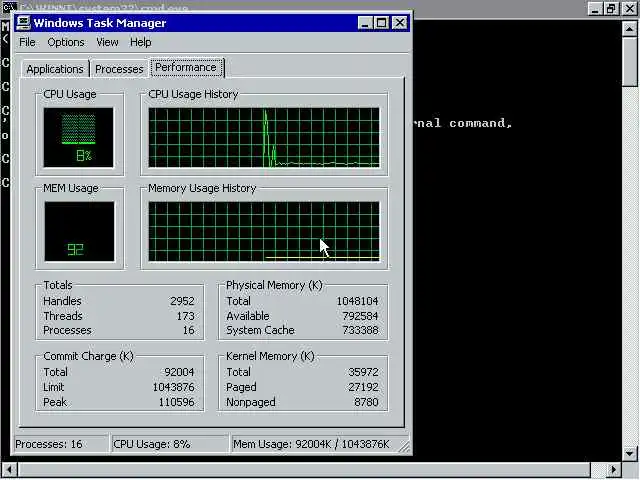
Task: Click the cmd window scroll left arrow
Action: point(9,470)
